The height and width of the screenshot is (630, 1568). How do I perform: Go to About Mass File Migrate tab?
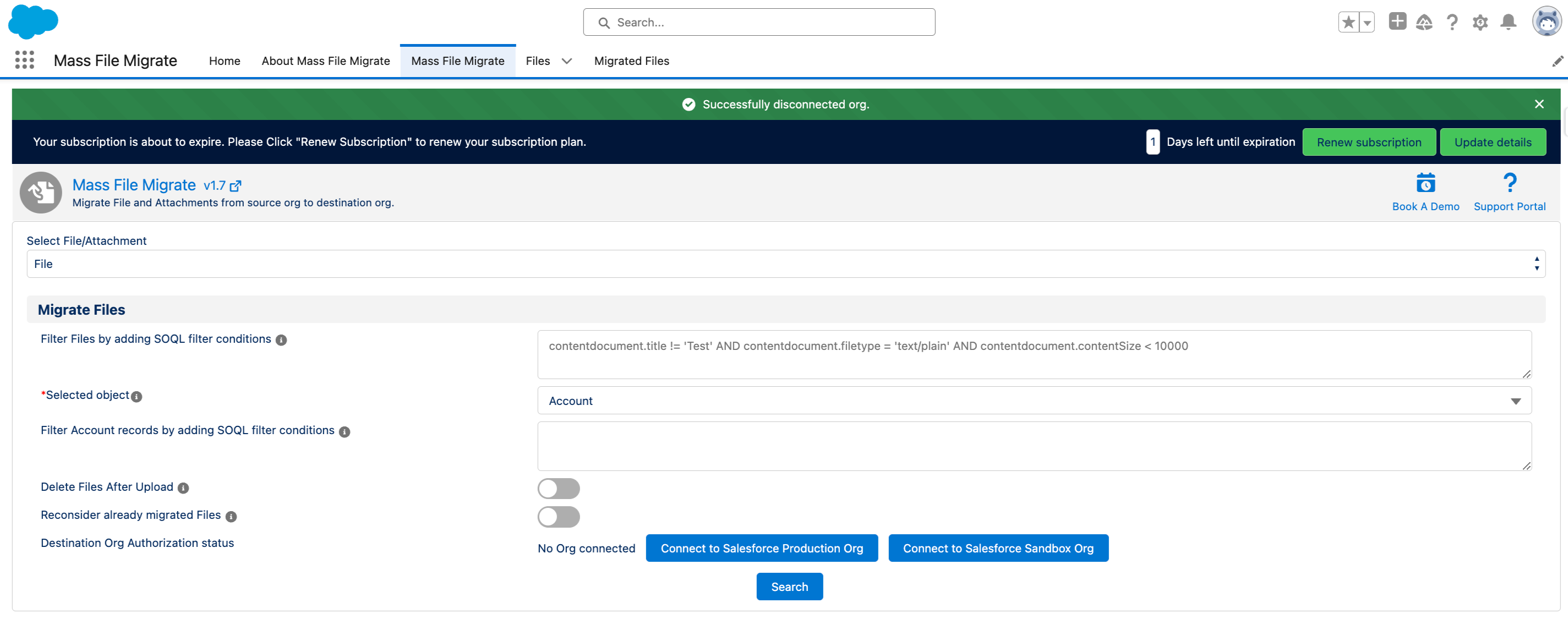[x=326, y=61]
